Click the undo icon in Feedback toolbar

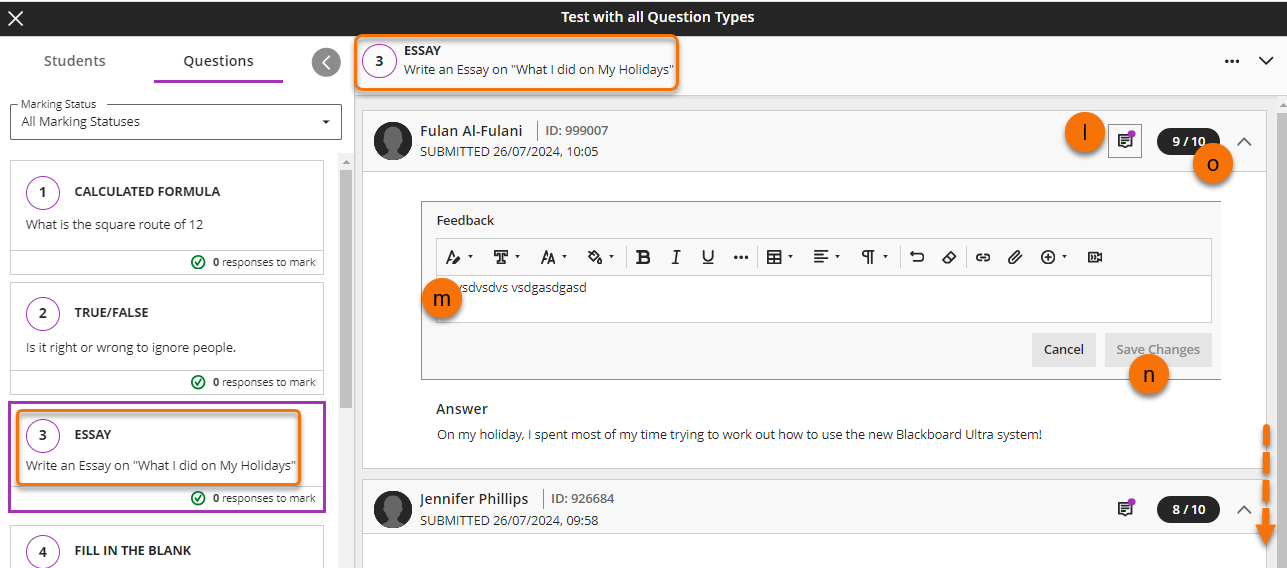(x=917, y=257)
